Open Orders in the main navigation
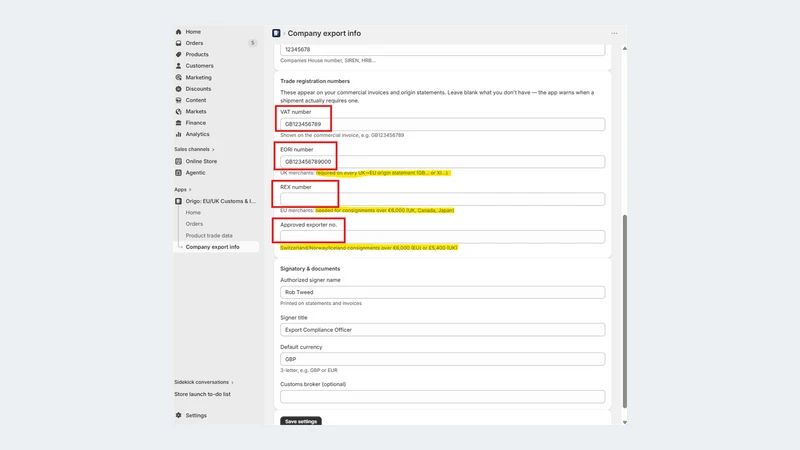Viewport: 800px width, 450px height. pos(194,43)
